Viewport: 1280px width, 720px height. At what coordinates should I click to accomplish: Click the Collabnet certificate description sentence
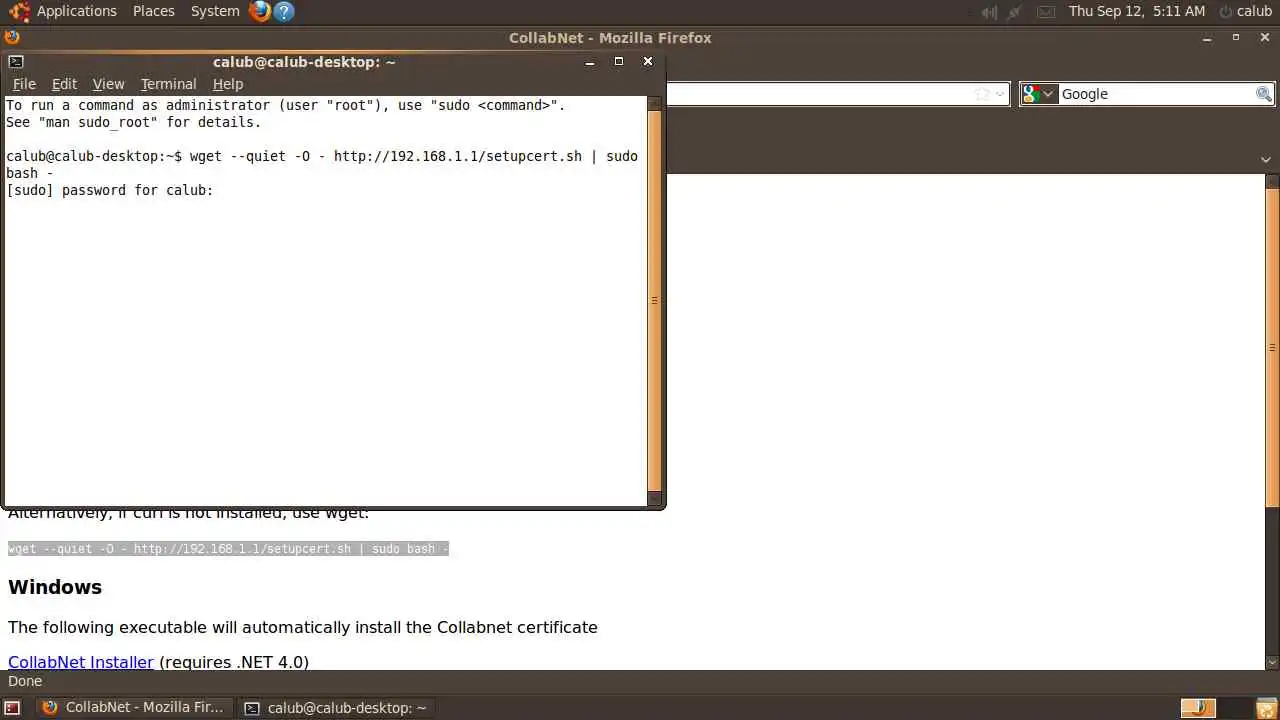(303, 627)
